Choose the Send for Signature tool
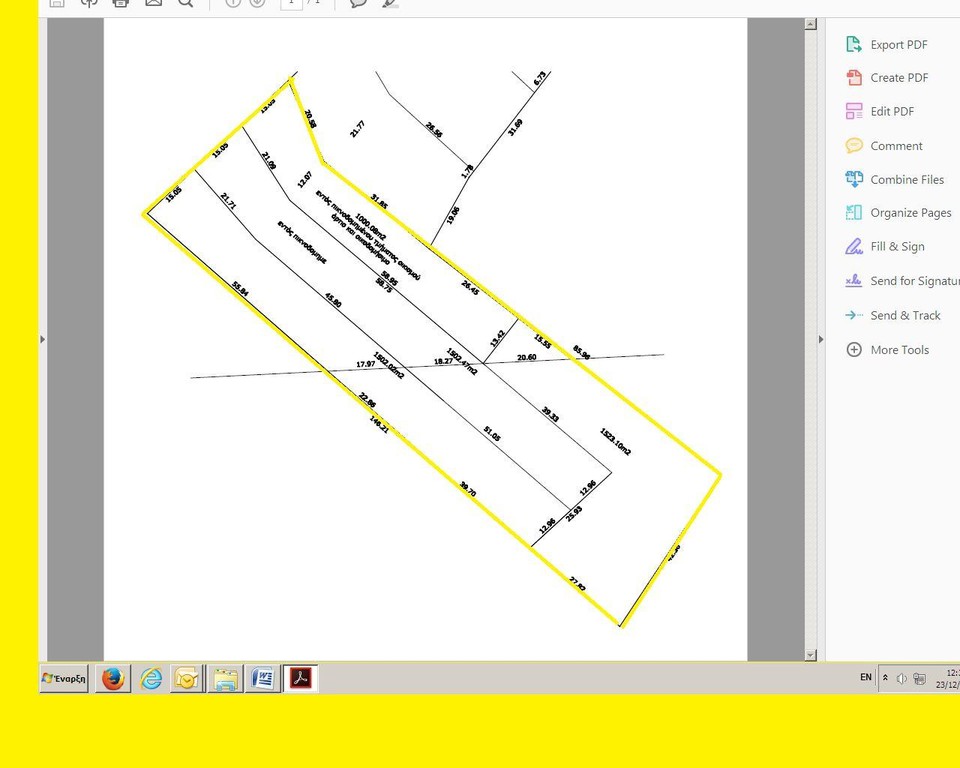 coord(902,280)
